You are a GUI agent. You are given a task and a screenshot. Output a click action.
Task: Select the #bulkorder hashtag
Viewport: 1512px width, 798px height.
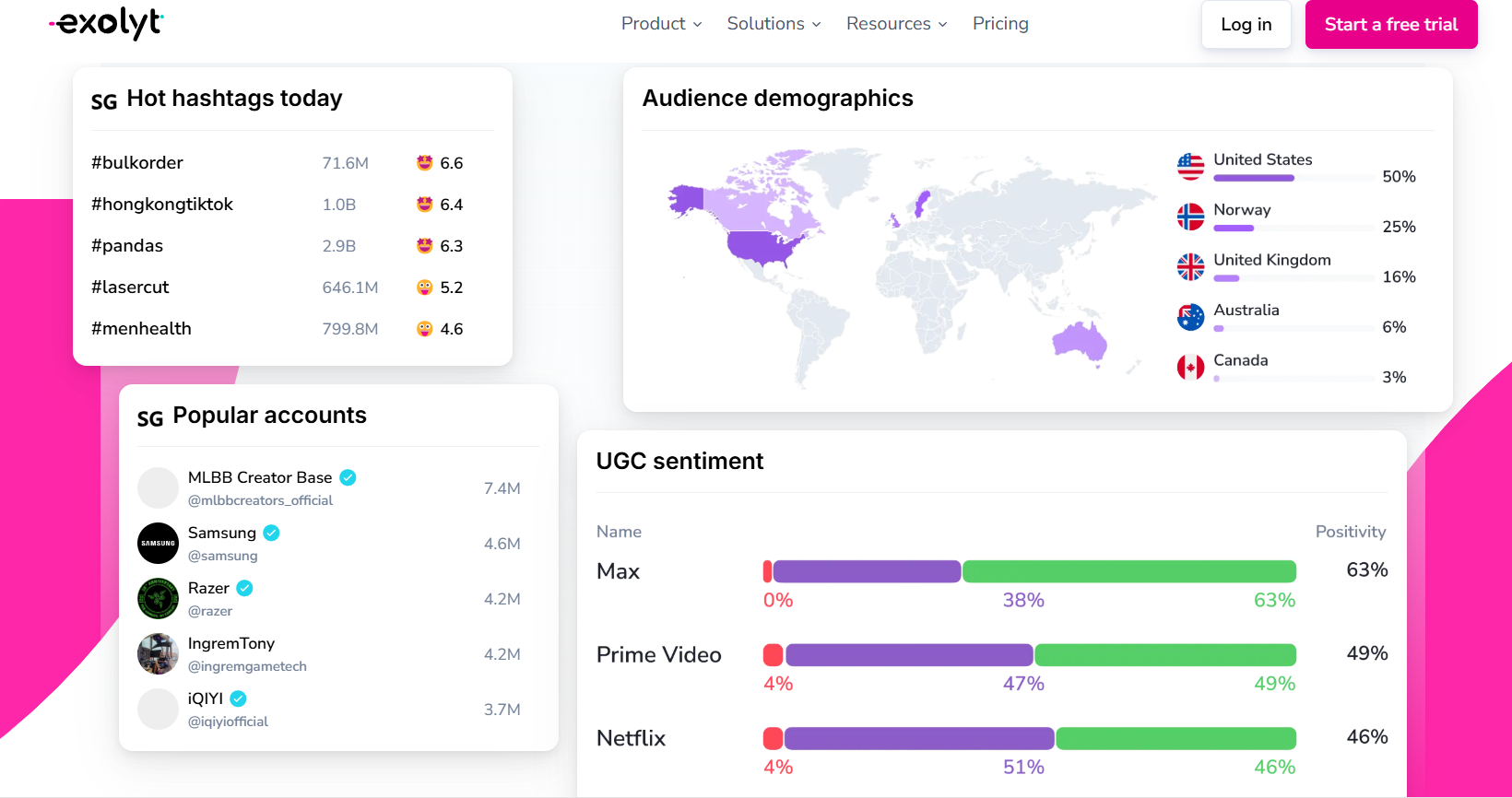(x=137, y=163)
